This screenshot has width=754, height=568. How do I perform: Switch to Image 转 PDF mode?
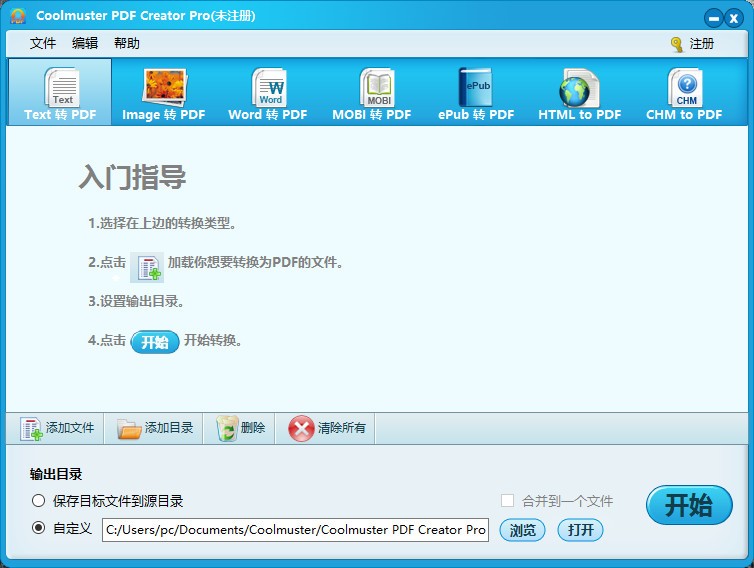coord(163,92)
